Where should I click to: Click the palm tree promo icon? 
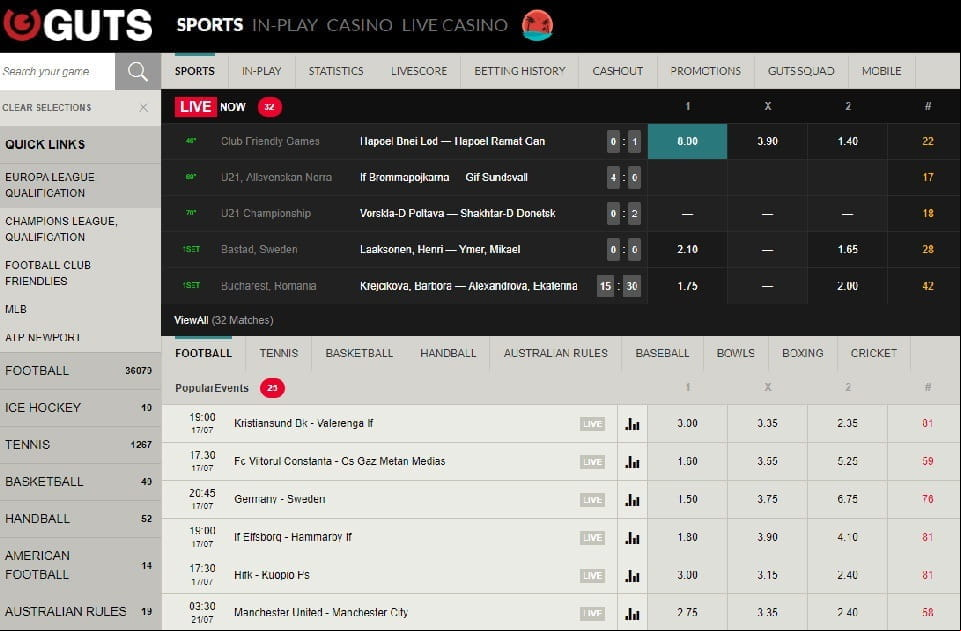537,25
